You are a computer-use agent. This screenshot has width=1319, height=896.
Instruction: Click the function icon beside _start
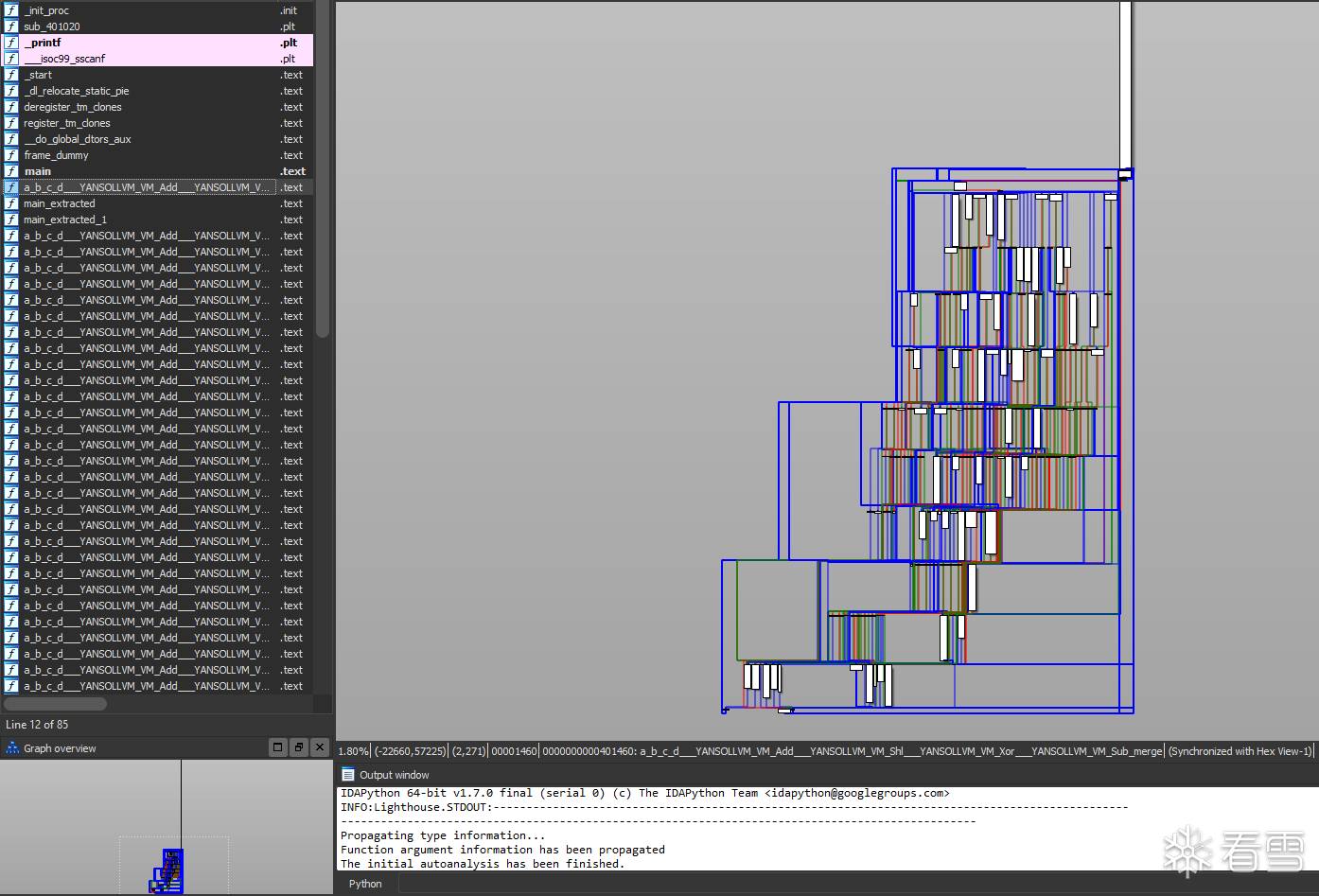click(x=11, y=75)
